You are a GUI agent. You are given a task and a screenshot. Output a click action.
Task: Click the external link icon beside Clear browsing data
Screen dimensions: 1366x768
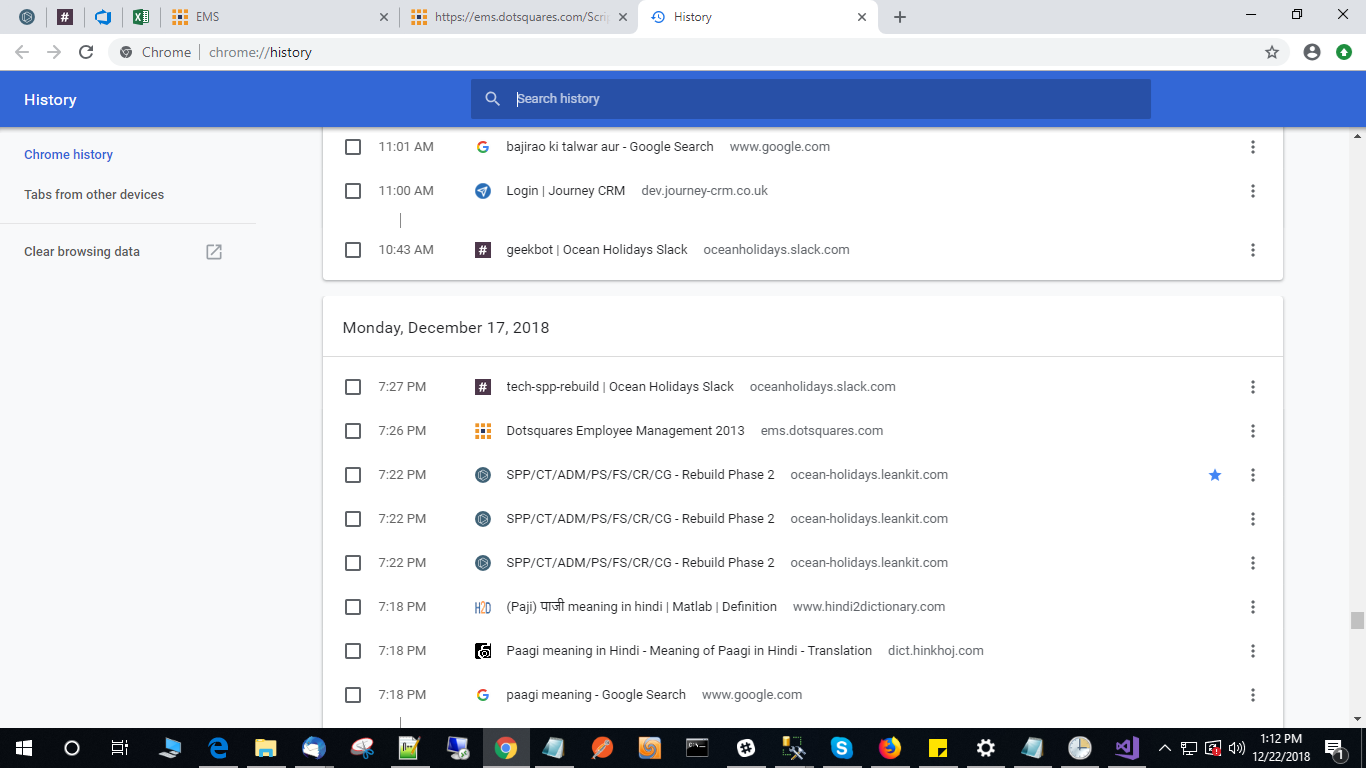[x=214, y=252]
